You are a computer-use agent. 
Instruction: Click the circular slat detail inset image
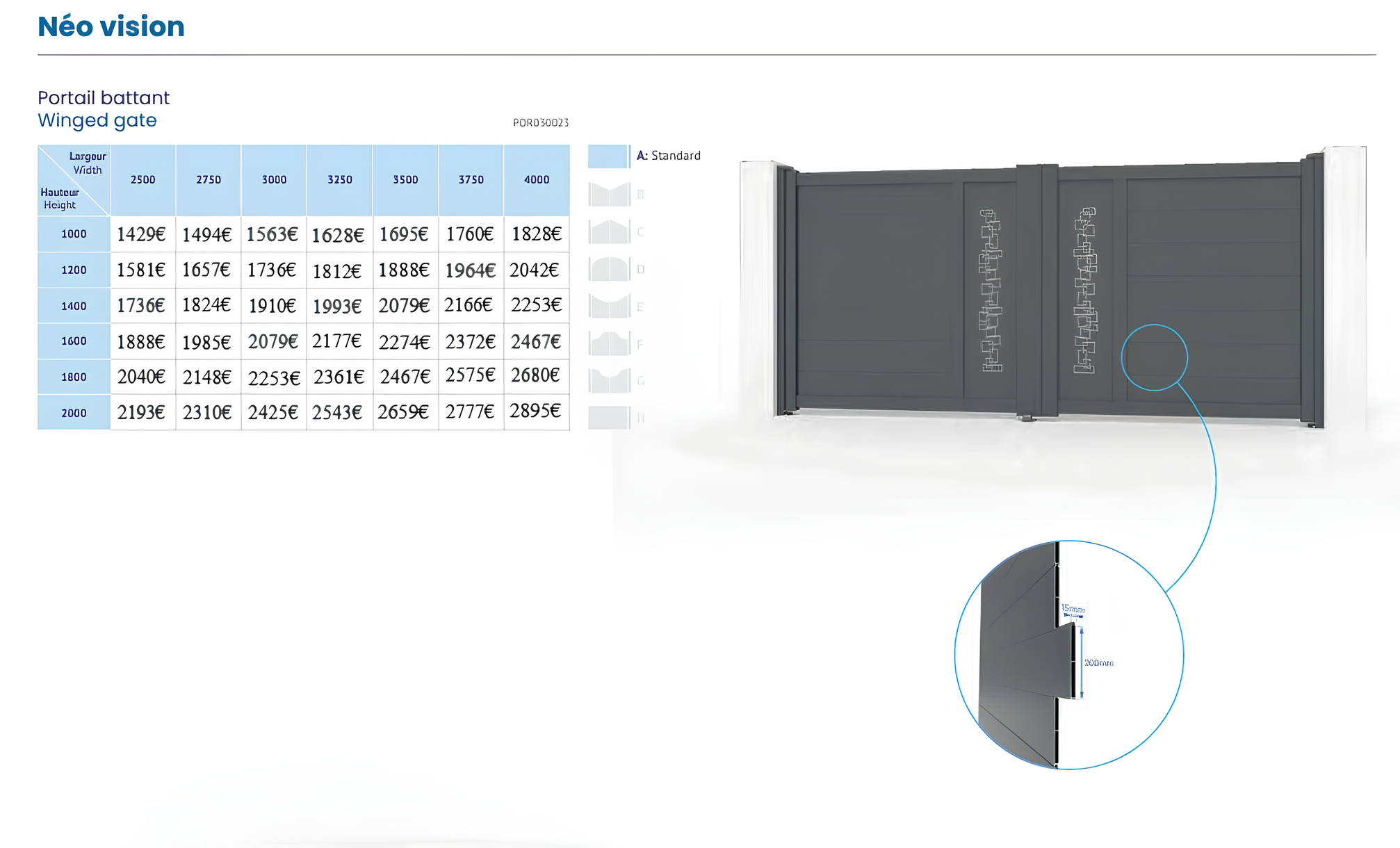coord(1068,655)
